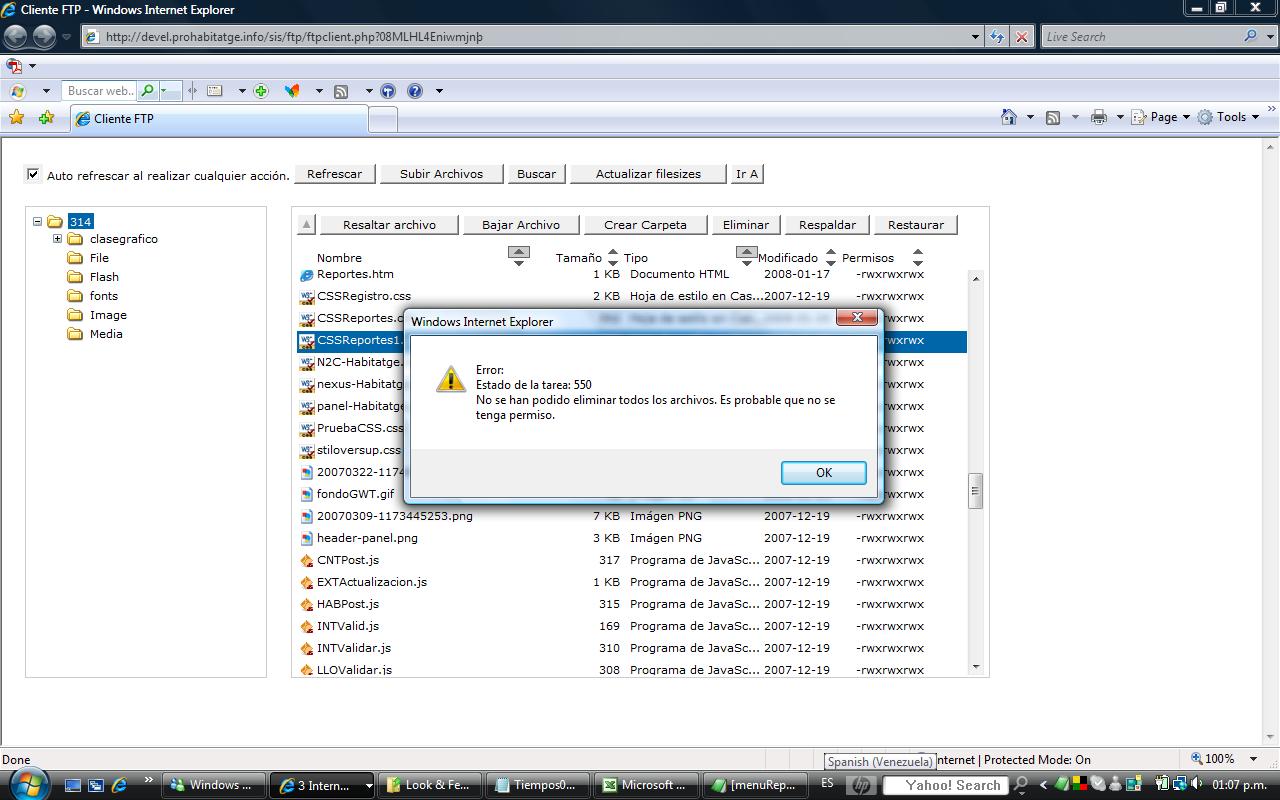Screen dimensions: 1280x800
Task: Click the Add to Favorites icon
Action: (46, 118)
